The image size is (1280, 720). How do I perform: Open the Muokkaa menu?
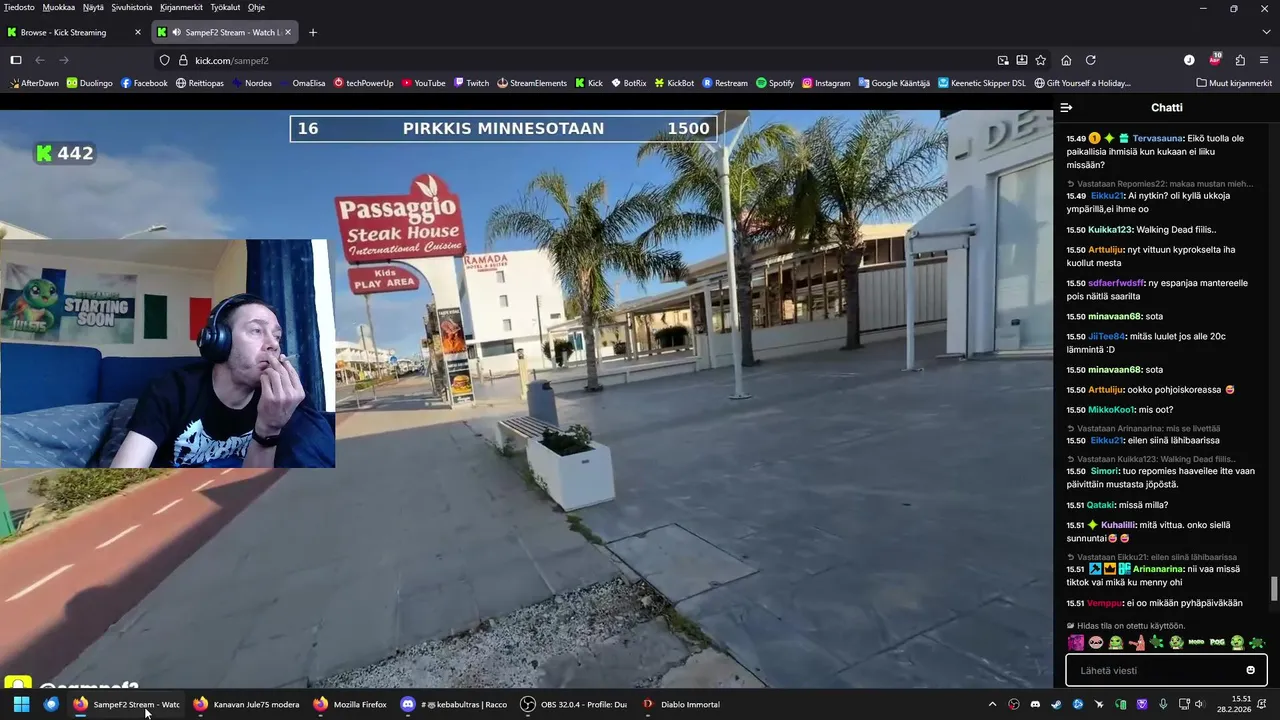pos(59,7)
